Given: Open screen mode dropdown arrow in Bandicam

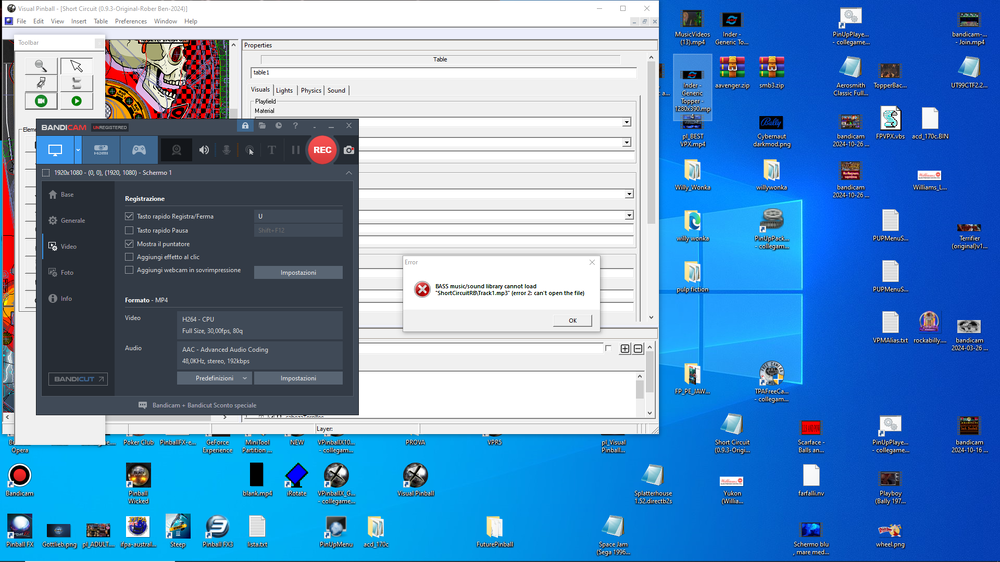Looking at the screenshot, I should pyautogui.click(x=78, y=151).
